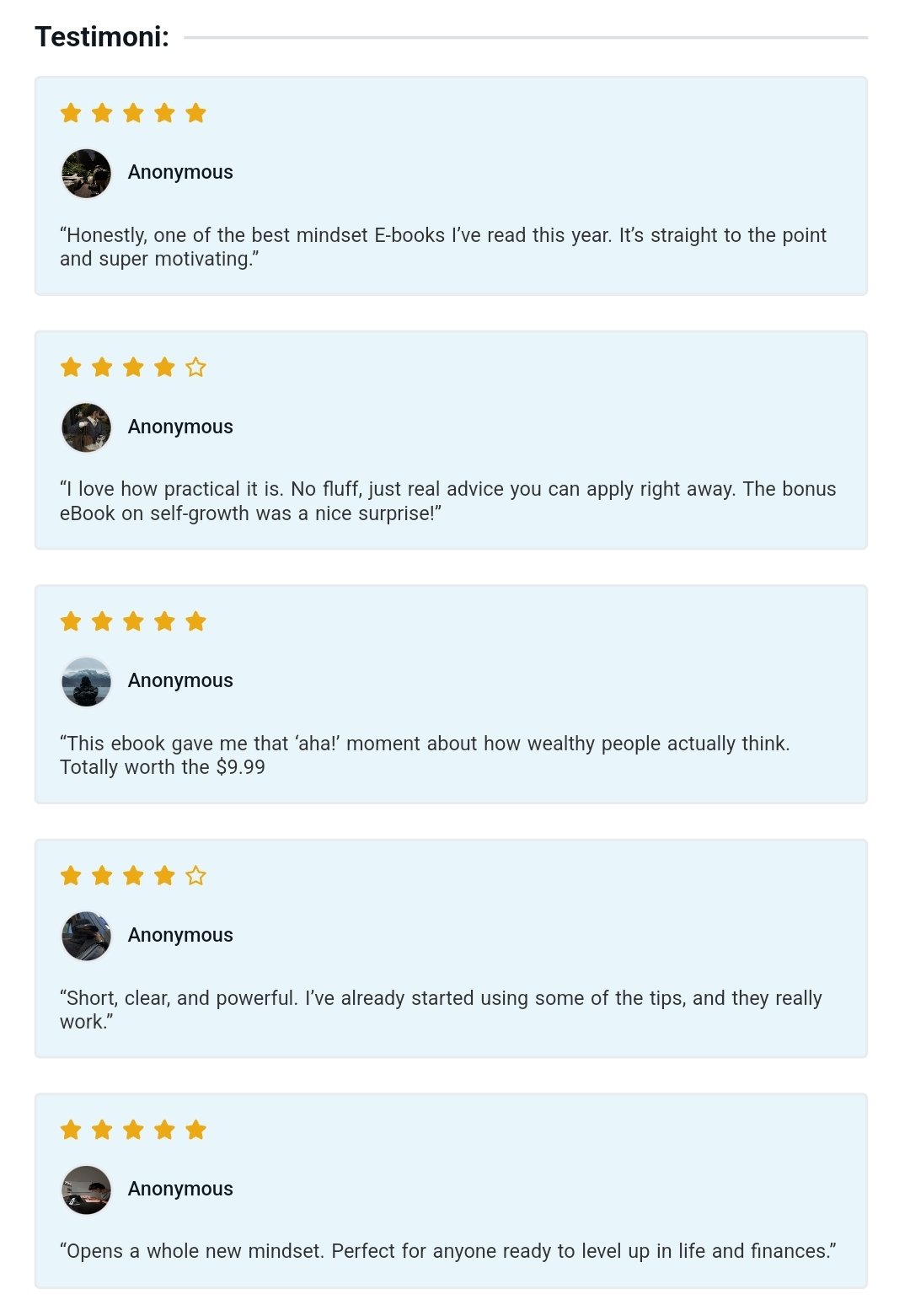Click the Anonymous name above the "$9.99" review
This screenshot has width=910, height=1316.
pos(180,680)
